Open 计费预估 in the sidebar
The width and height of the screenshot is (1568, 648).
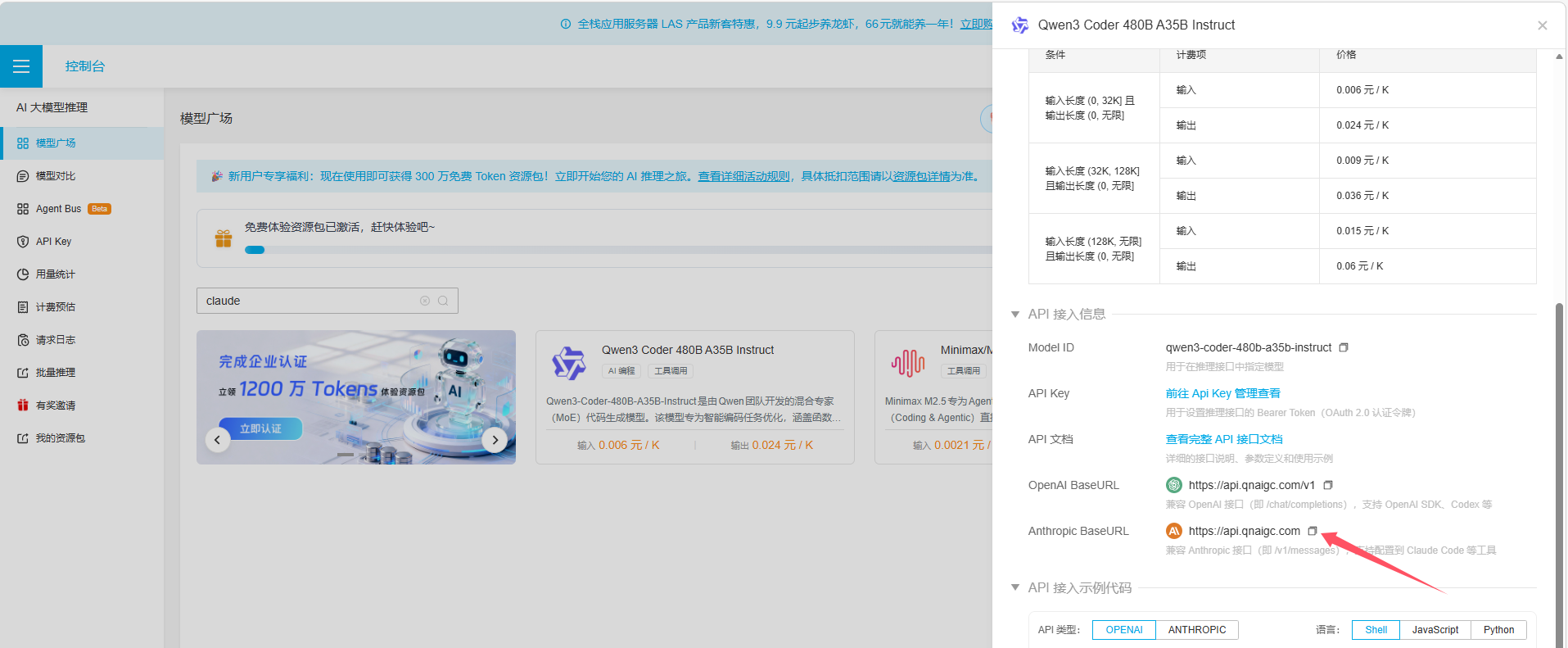point(82,307)
